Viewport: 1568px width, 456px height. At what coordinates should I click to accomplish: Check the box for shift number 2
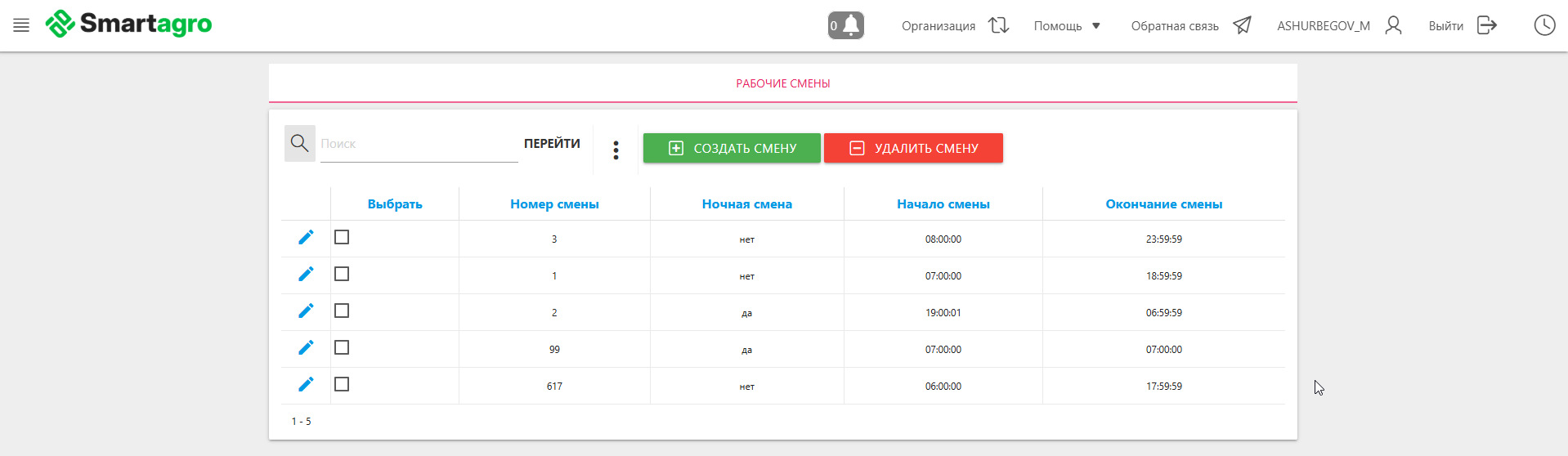click(342, 311)
